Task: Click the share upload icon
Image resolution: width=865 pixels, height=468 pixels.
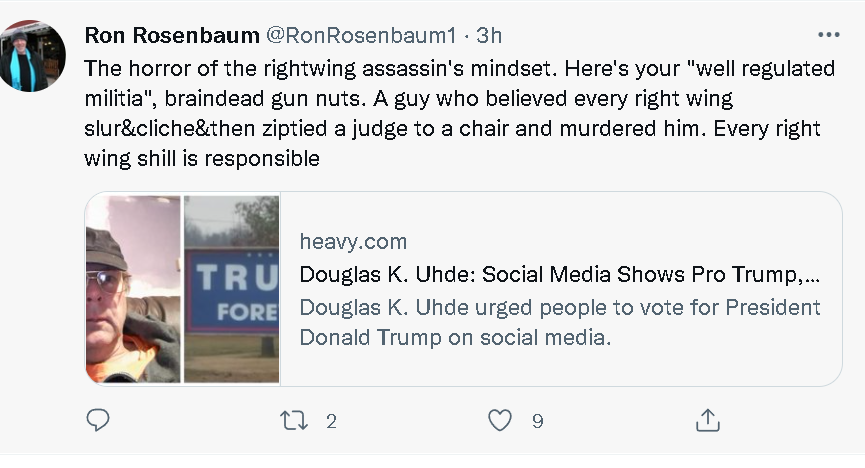Action: coord(707,420)
